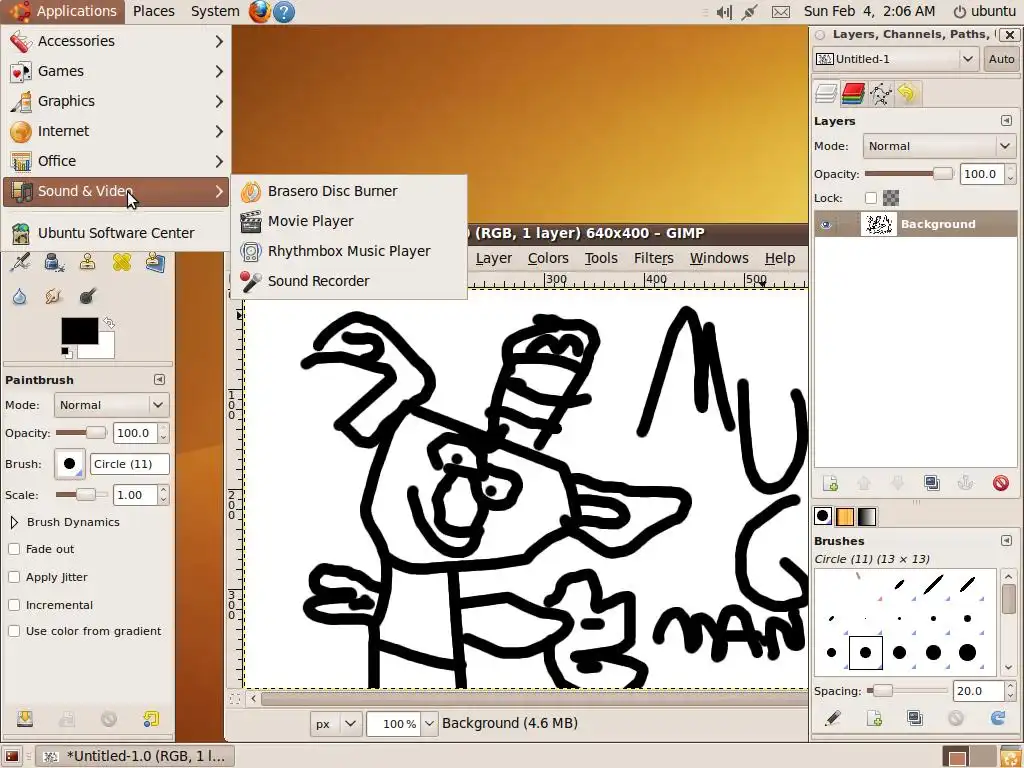Click the foreground black color swatch
Screen dimensions: 1024x768
(78, 330)
